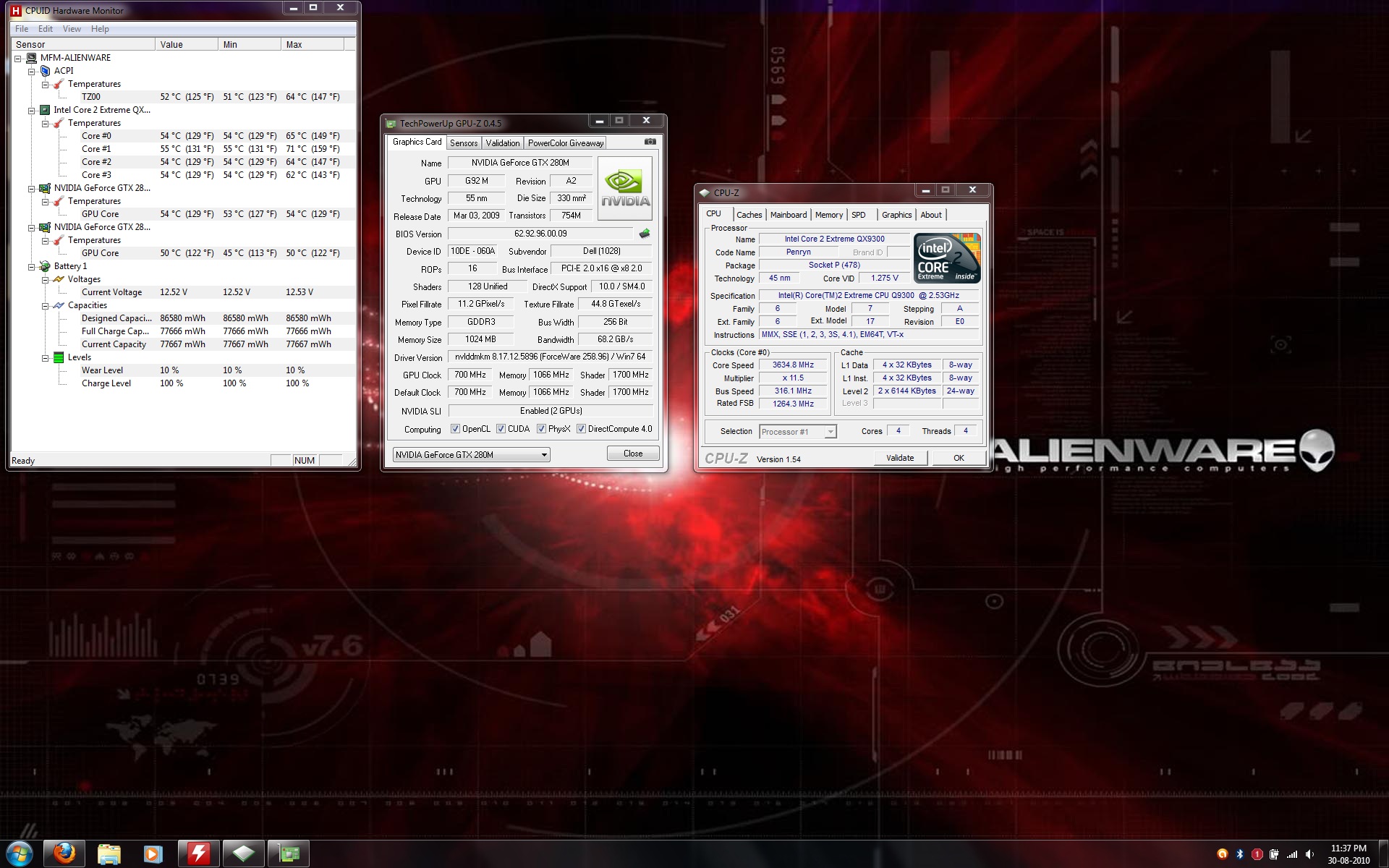Open the PowerColor Giveaway tab
Screen dimensions: 1389x868
(x=566, y=143)
